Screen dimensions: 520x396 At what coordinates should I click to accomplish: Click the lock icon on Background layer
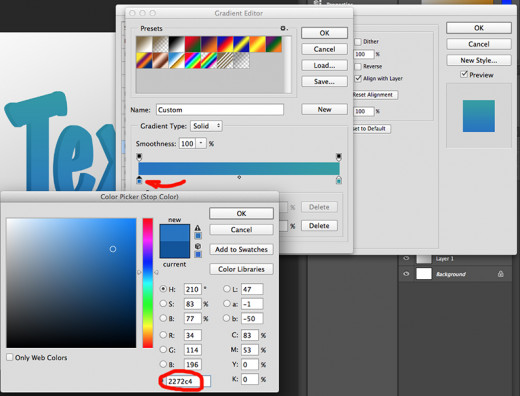tap(501, 274)
